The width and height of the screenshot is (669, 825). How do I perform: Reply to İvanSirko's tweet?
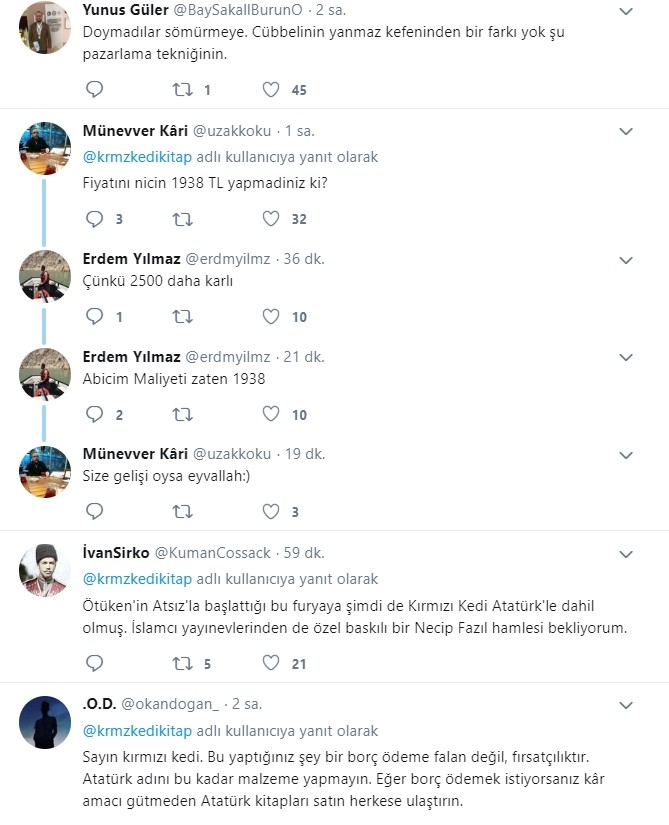tap(95, 663)
